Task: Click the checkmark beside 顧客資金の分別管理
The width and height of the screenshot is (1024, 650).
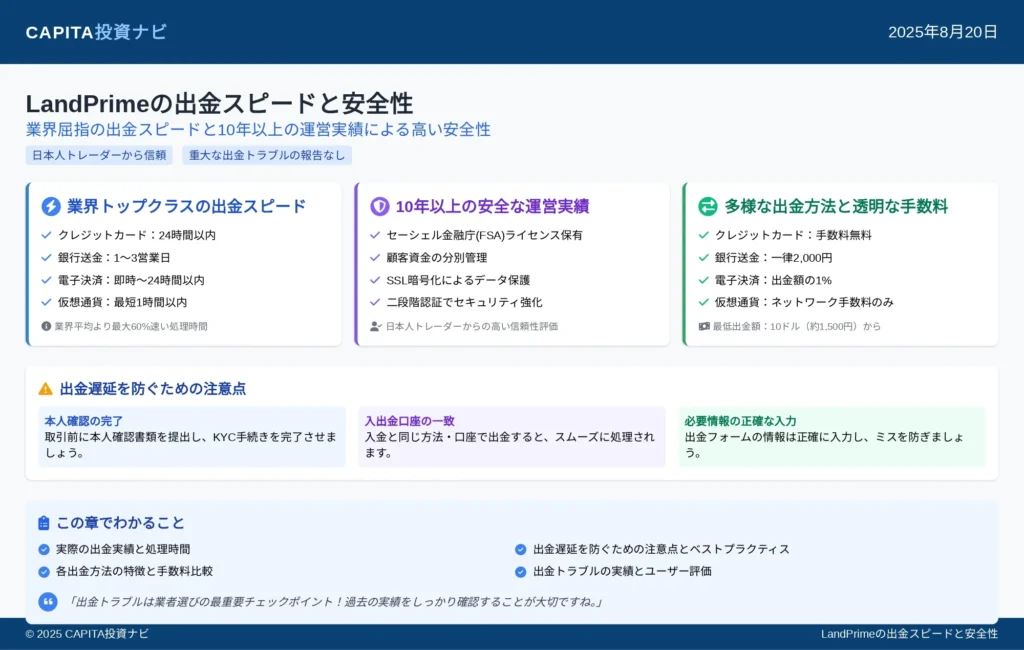Action: [x=375, y=257]
